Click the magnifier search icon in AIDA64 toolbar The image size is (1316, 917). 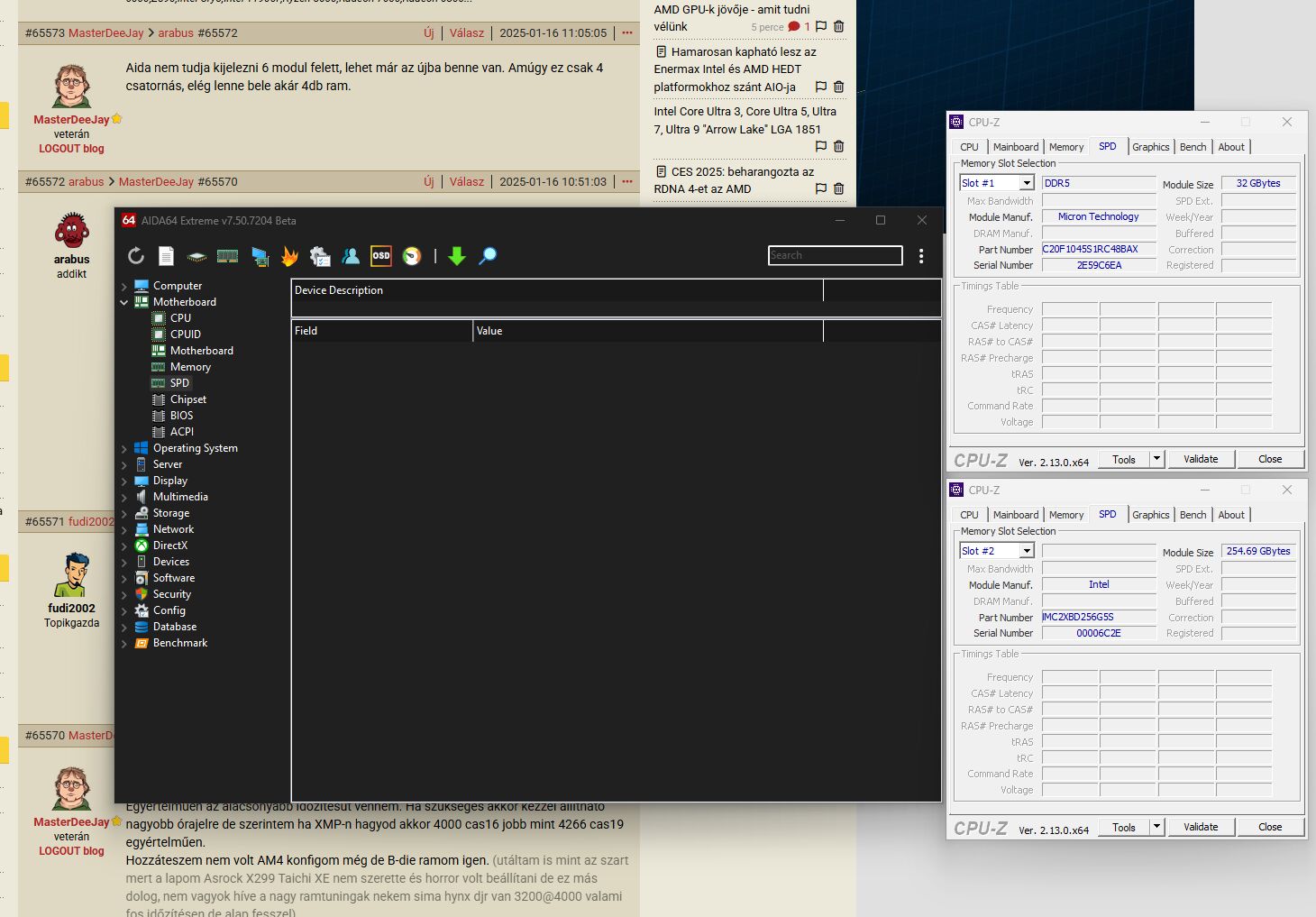pyautogui.click(x=488, y=256)
